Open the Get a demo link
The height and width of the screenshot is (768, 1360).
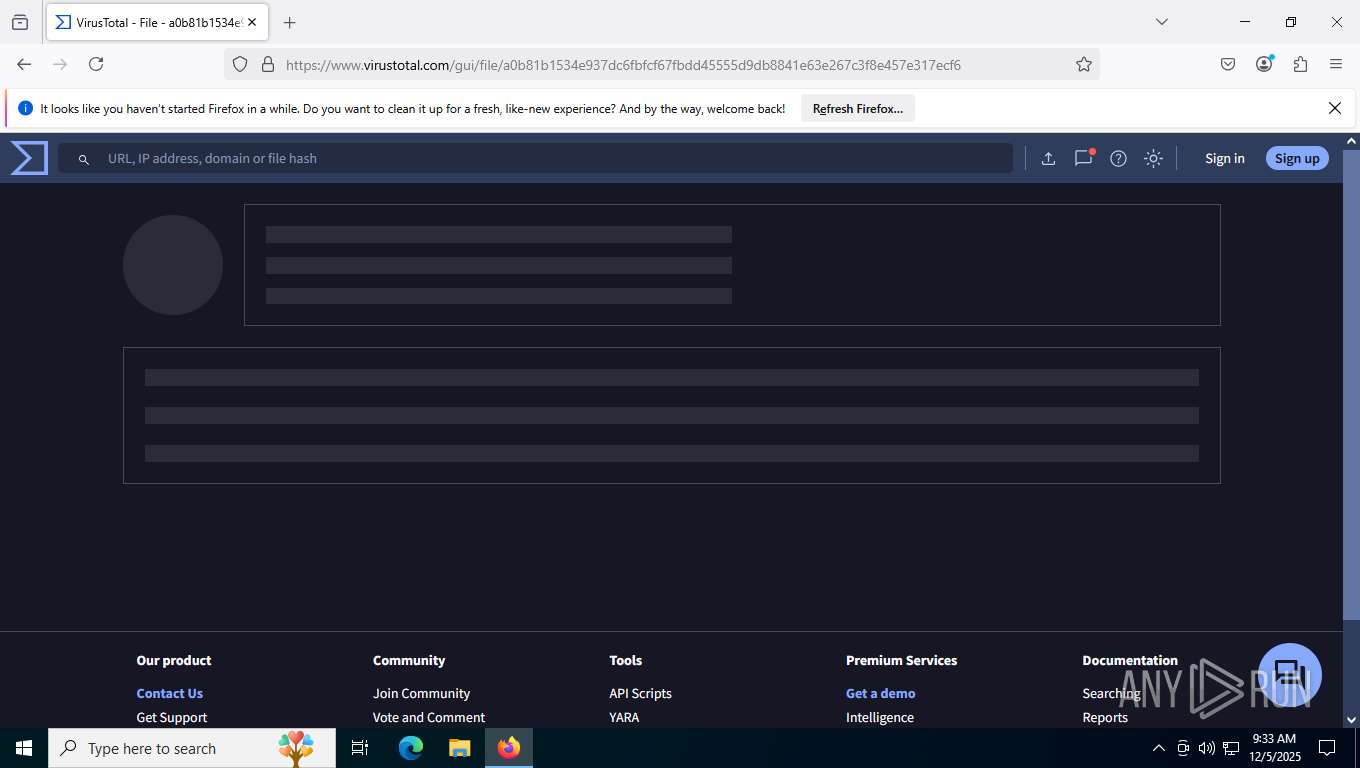pos(880,693)
